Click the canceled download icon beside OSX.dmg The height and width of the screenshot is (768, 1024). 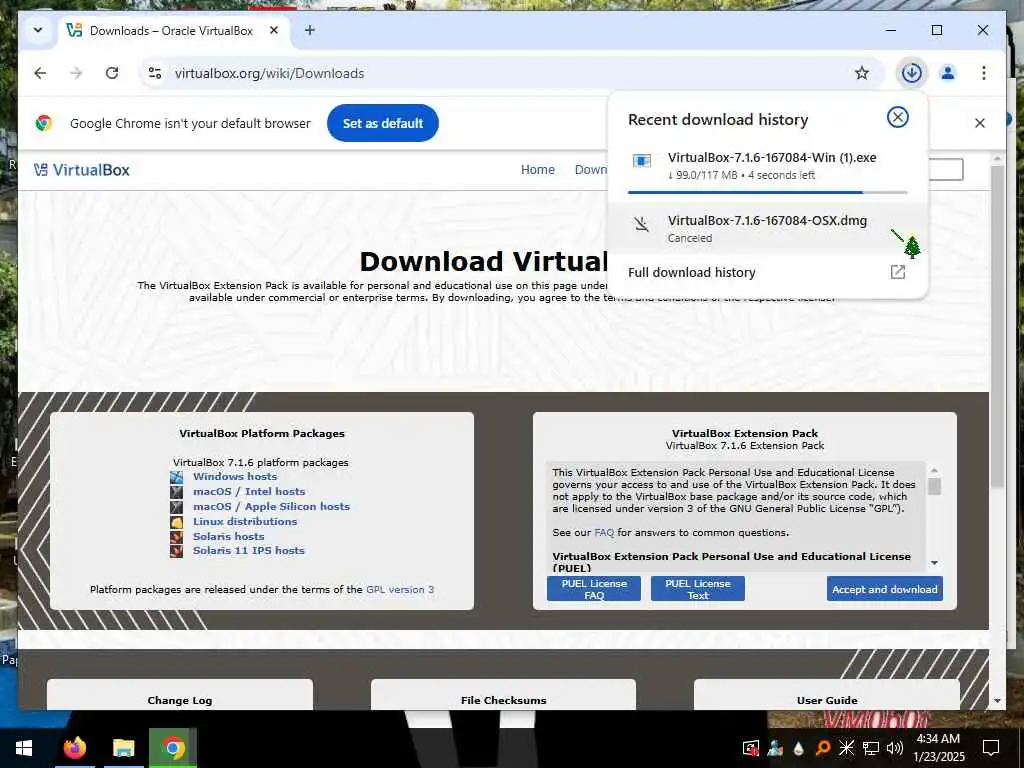pyautogui.click(x=641, y=225)
